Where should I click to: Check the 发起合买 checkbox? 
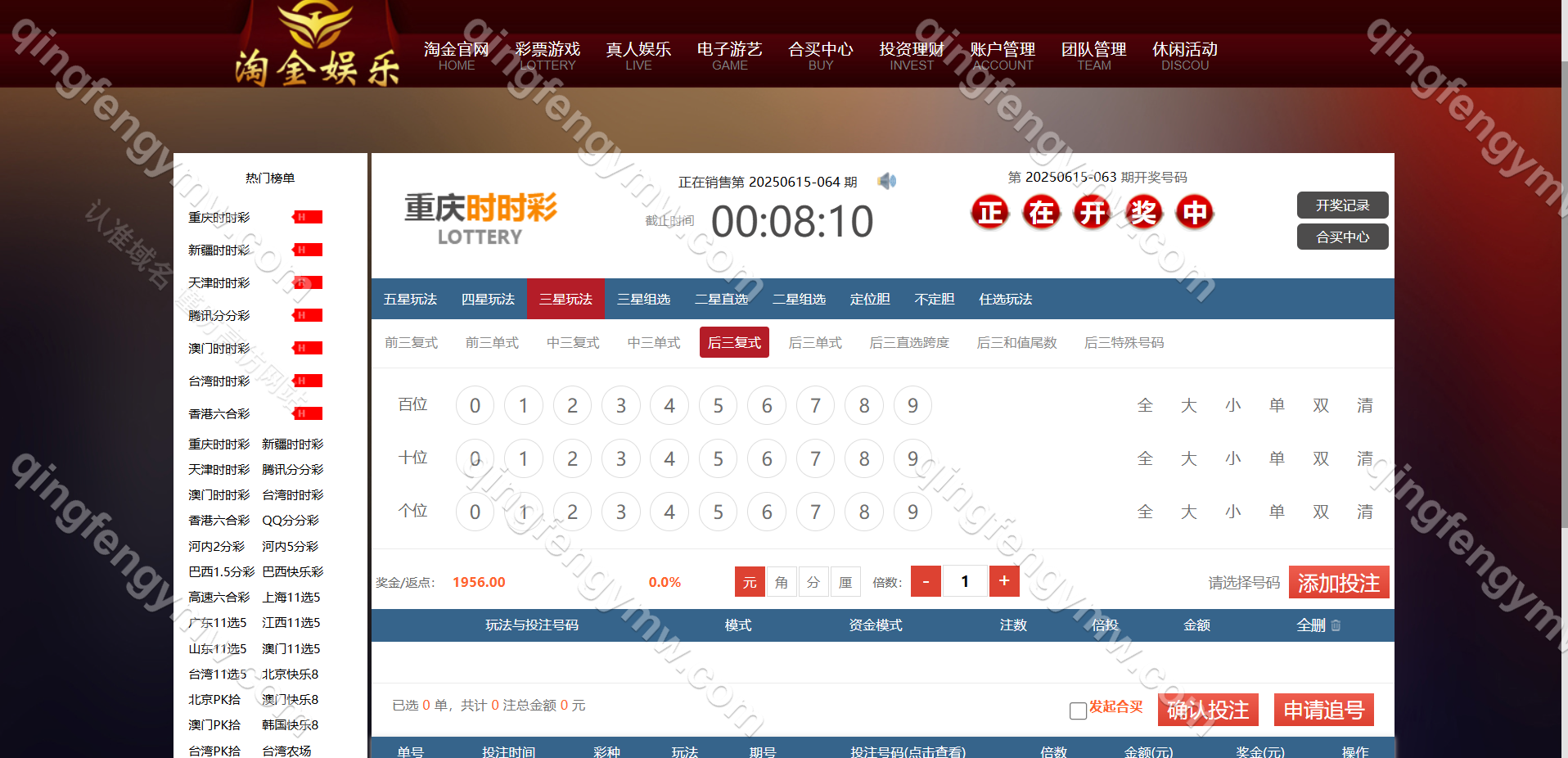coord(1078,711)
